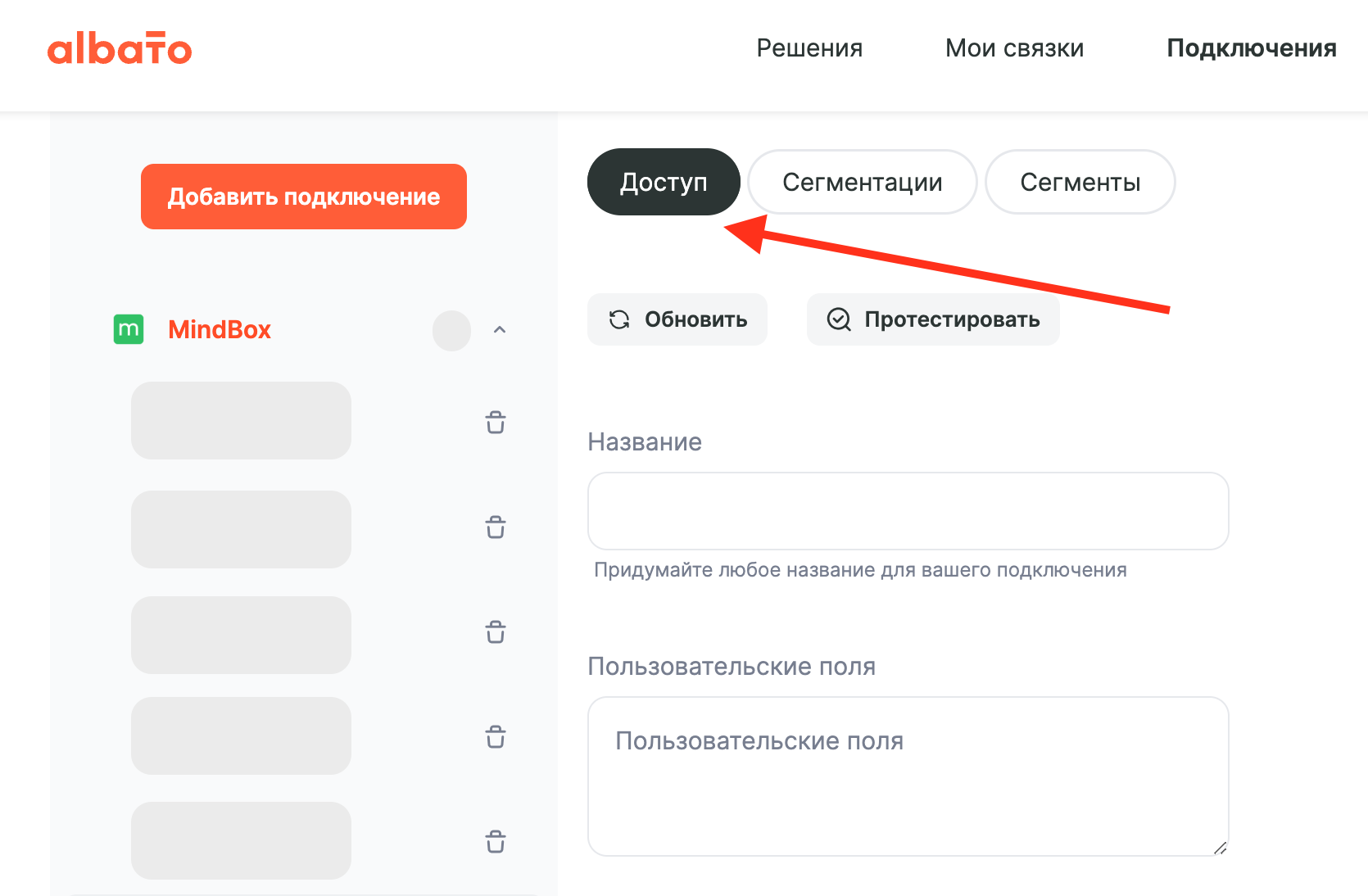
Task: Click the Протестировать button
Action: (x=933, y=319)
